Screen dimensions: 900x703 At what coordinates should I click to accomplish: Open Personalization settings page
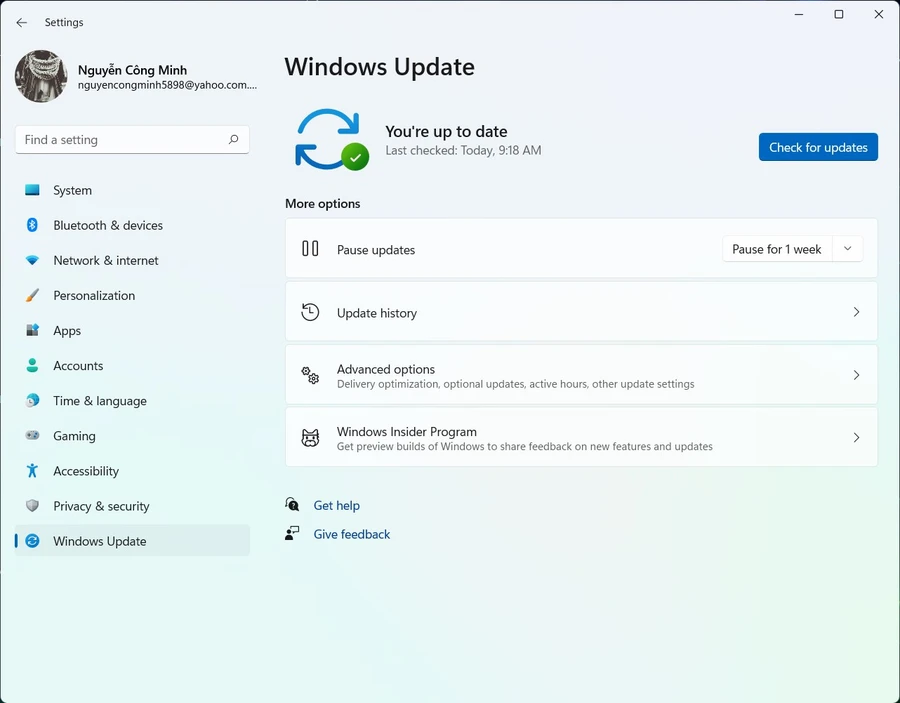coord(133,296)
